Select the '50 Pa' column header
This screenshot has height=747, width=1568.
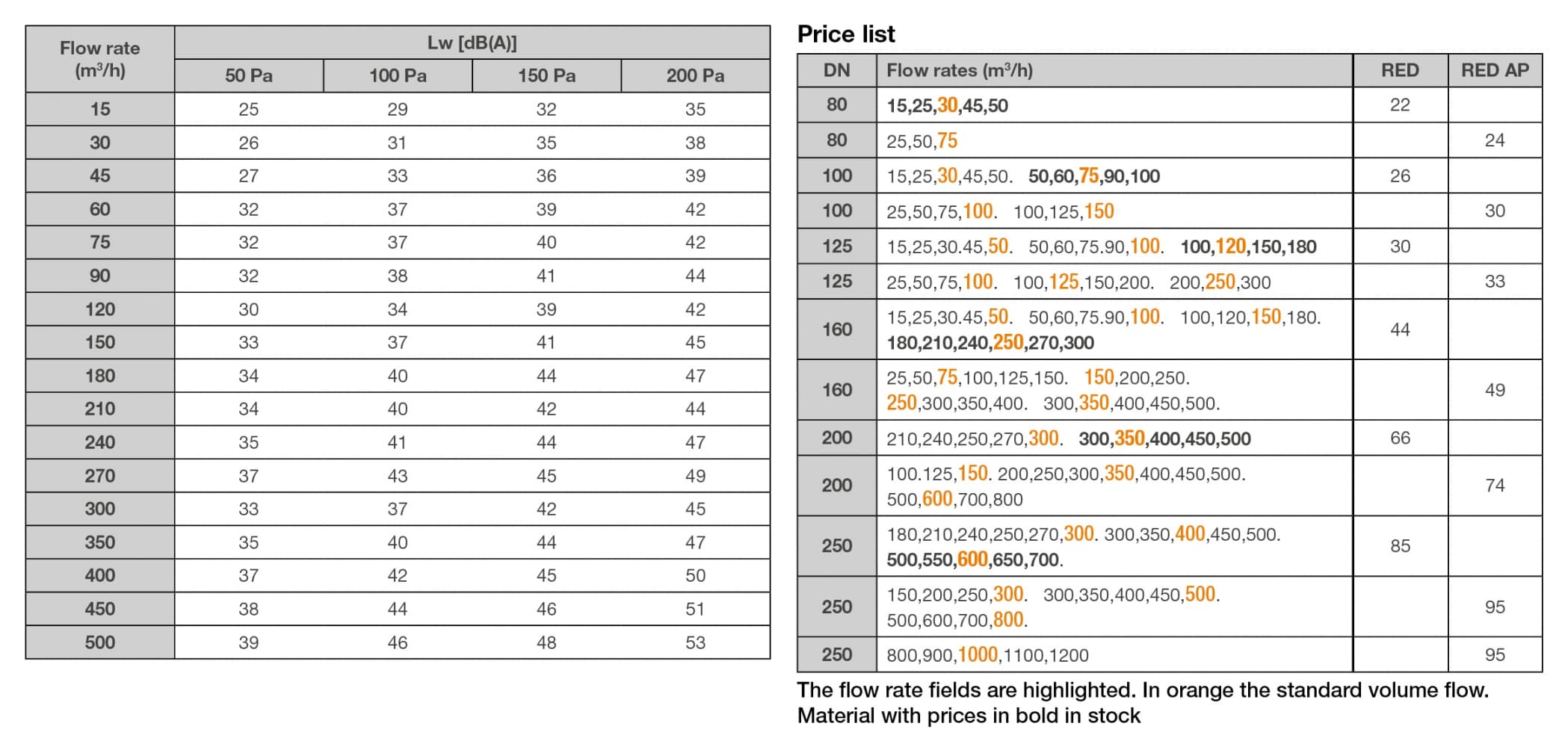point(248,75)
